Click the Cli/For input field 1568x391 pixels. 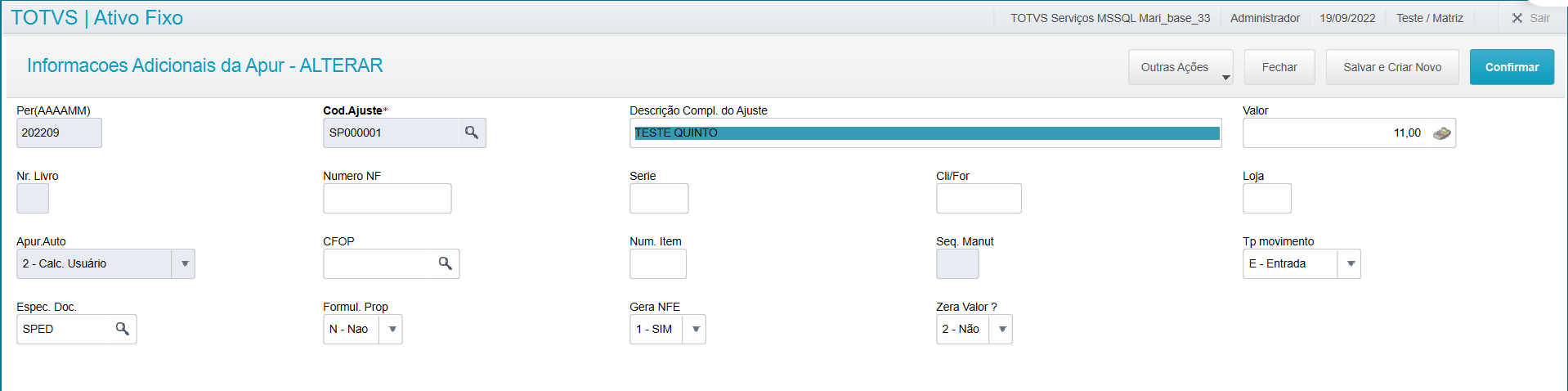tap(979, 198)
